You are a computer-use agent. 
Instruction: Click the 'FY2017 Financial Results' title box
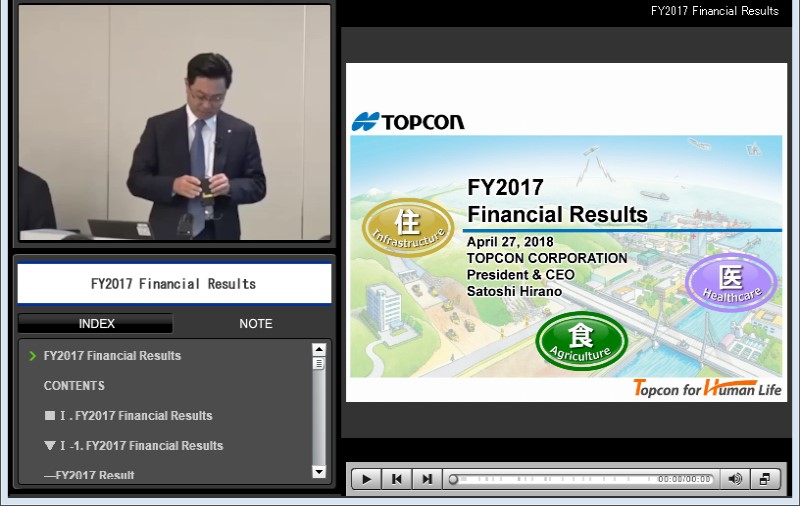click(174, 284)
